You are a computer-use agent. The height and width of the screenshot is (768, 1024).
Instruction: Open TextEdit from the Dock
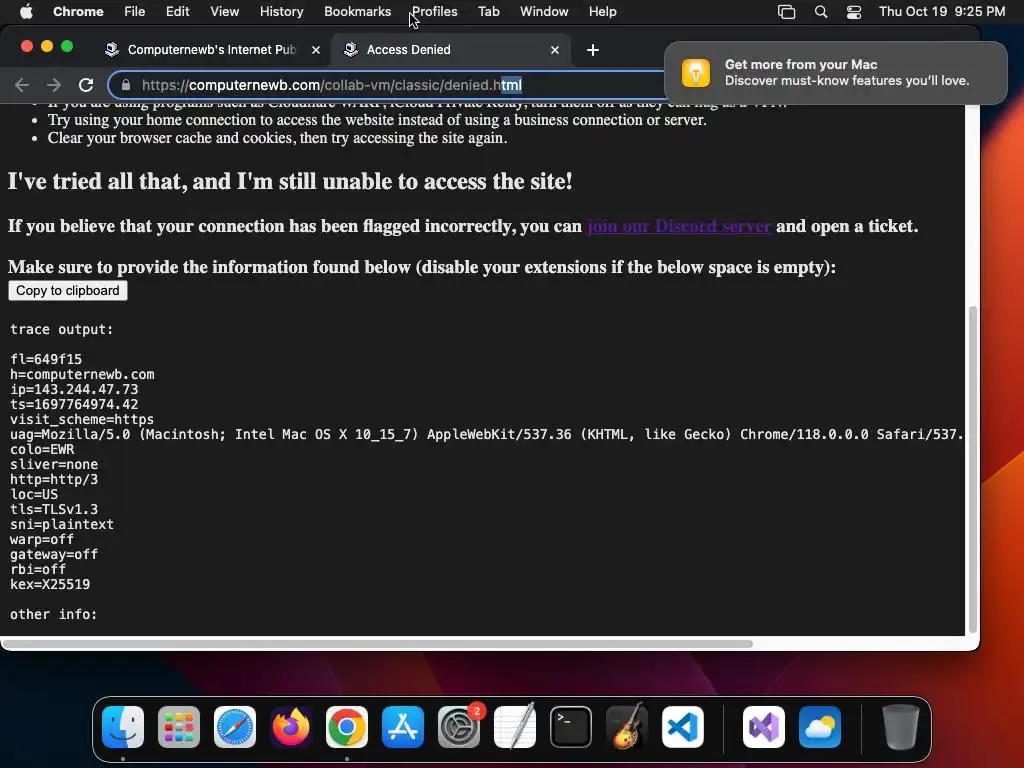pos(515,727)
